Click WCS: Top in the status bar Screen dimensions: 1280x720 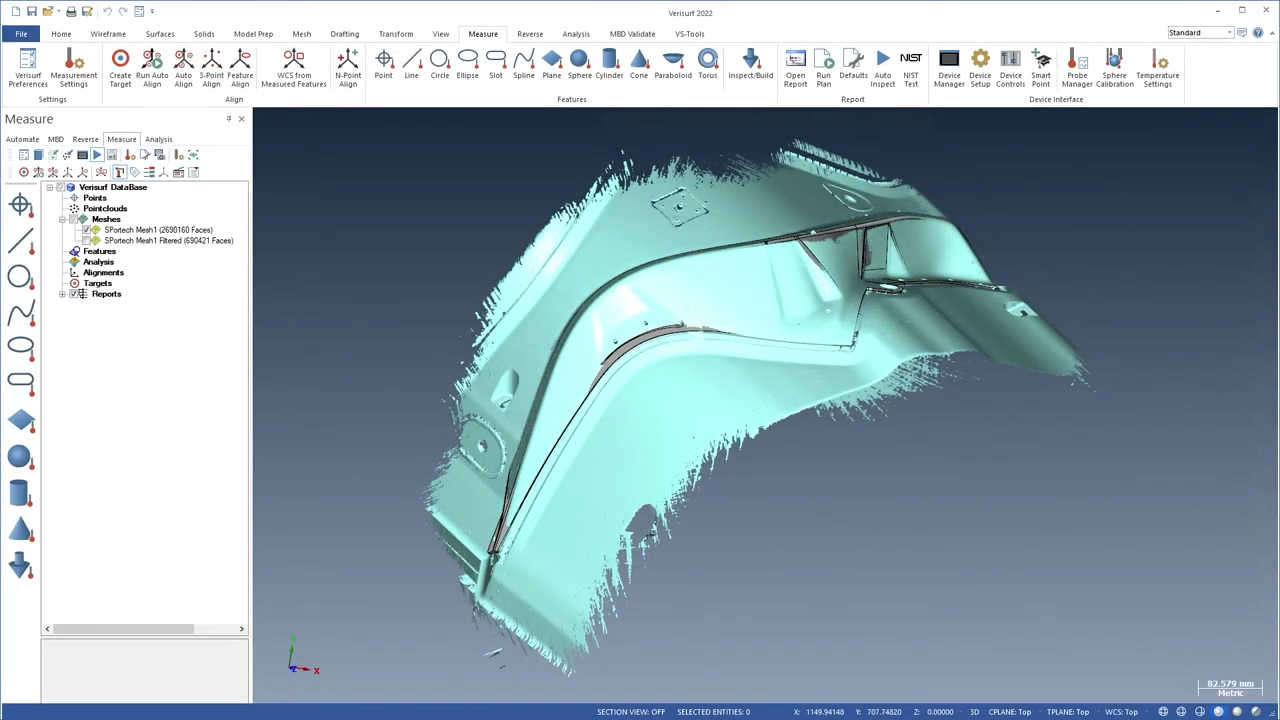(1121, 712)
